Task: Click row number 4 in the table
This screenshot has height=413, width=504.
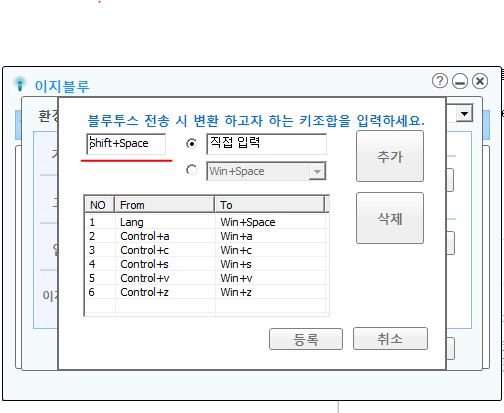Action: pyautogui.click(x=92, y=264)
